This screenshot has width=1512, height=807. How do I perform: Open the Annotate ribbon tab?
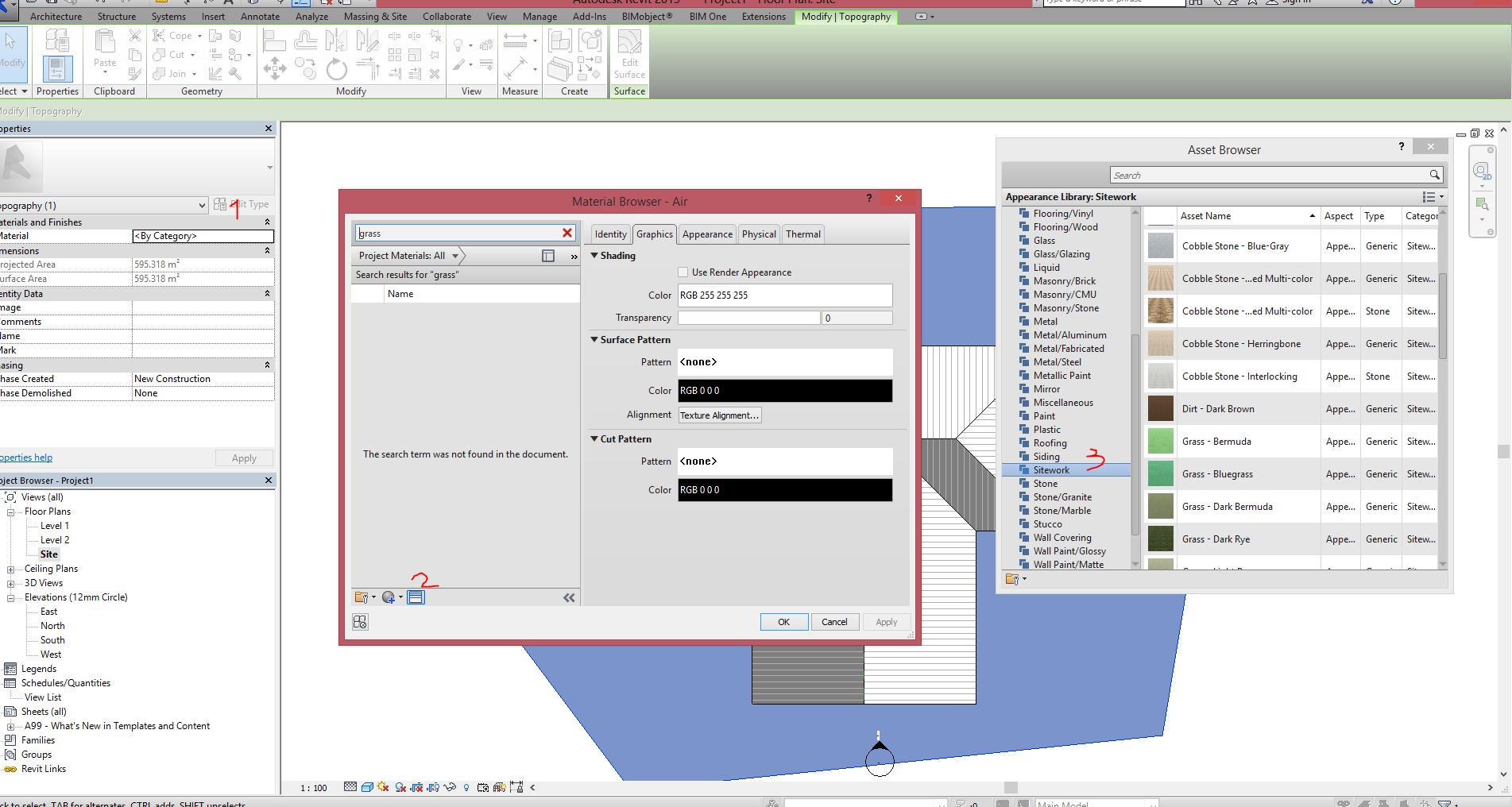pyautogui.click(x=260, y=17)
